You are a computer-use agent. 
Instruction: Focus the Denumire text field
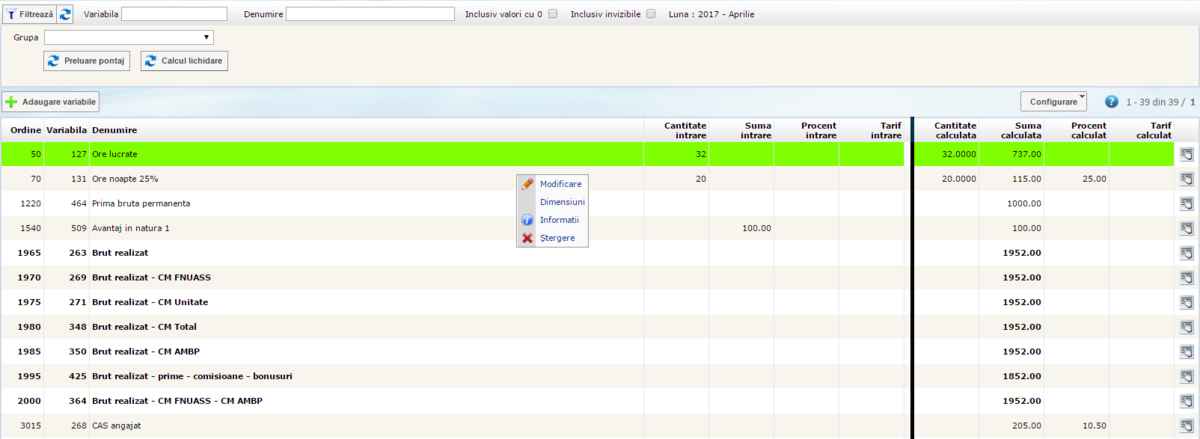click(x=370, y=15)
